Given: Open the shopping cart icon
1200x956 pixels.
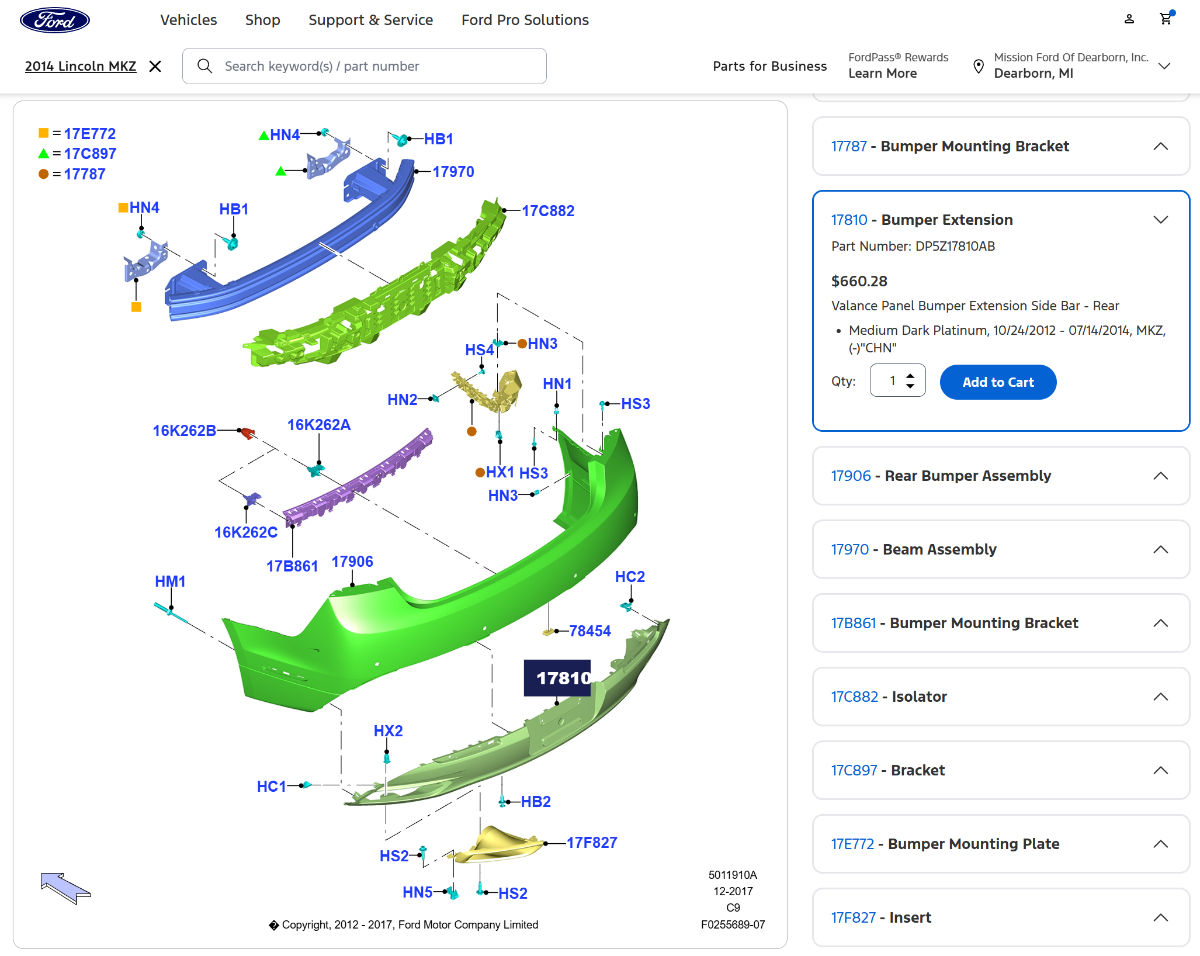Looking at the screenshot, I should 1166,19.
